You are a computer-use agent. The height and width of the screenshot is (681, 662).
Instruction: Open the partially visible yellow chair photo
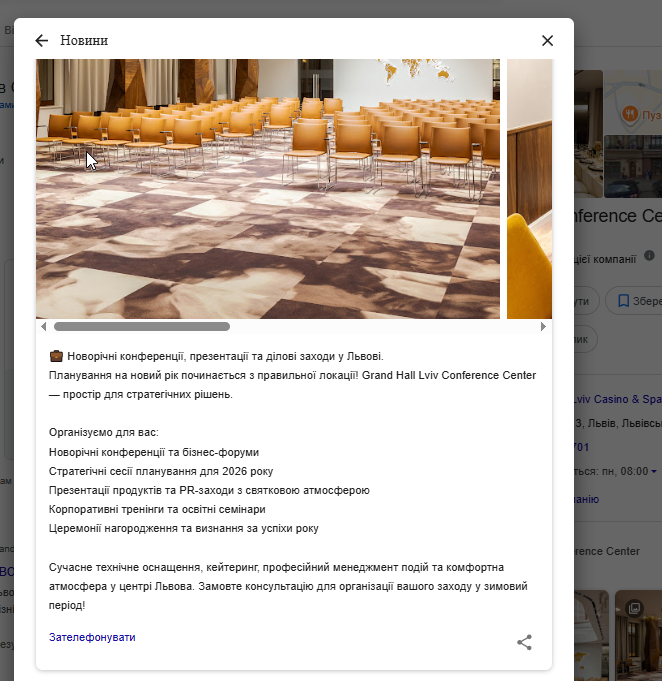point(530,189)
